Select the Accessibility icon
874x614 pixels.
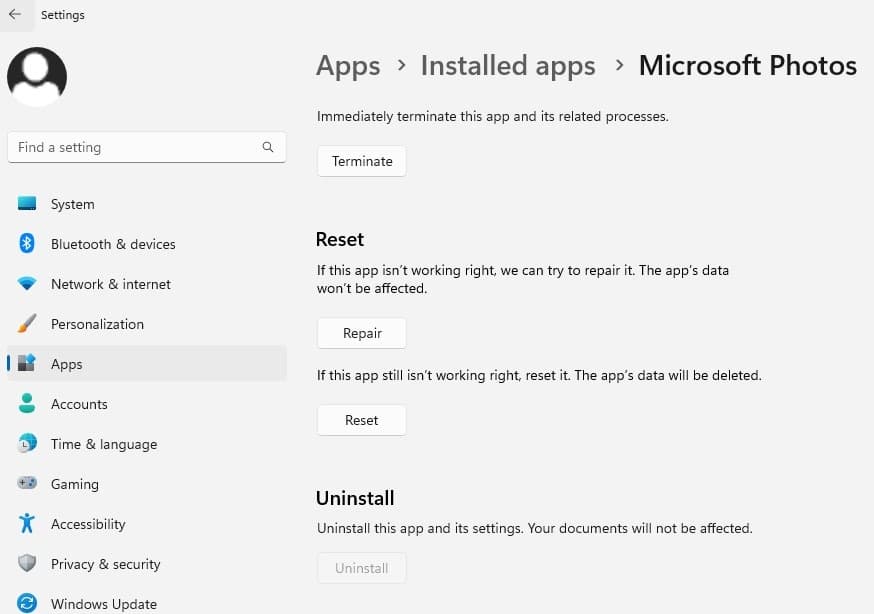[26, 523]
